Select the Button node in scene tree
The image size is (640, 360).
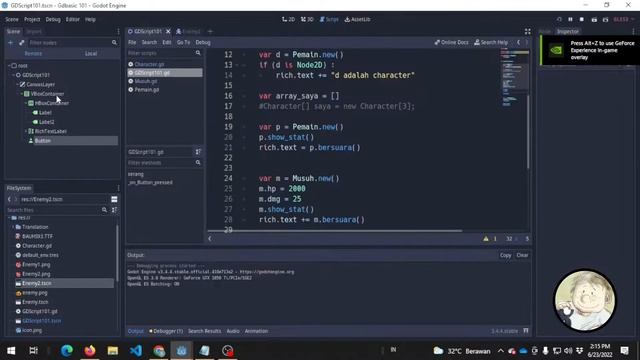pyautogui.click(x=42, y=141)
